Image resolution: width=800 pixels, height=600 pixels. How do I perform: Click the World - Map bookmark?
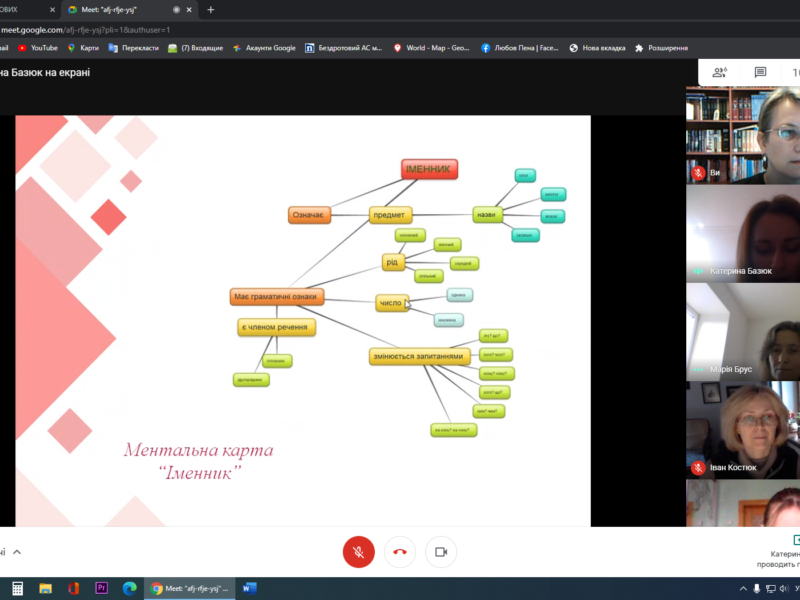(433, 47)
